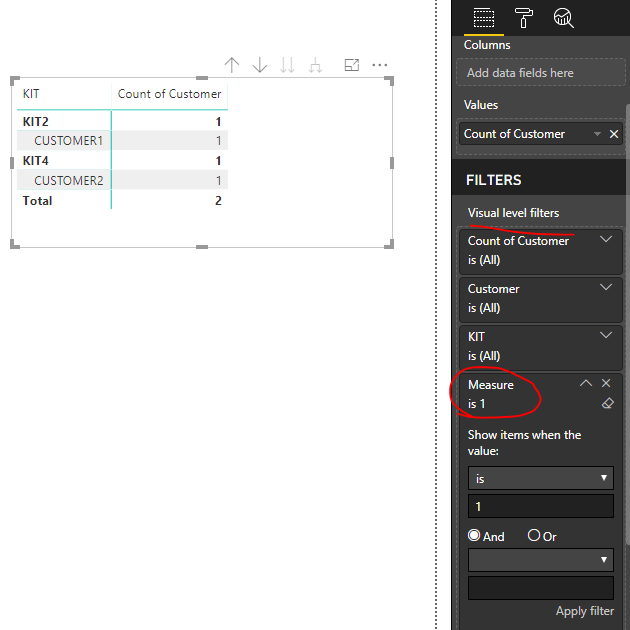Open the second condition dropdown
The width and height of the screenshot is (630, 630).
point(540,560)
